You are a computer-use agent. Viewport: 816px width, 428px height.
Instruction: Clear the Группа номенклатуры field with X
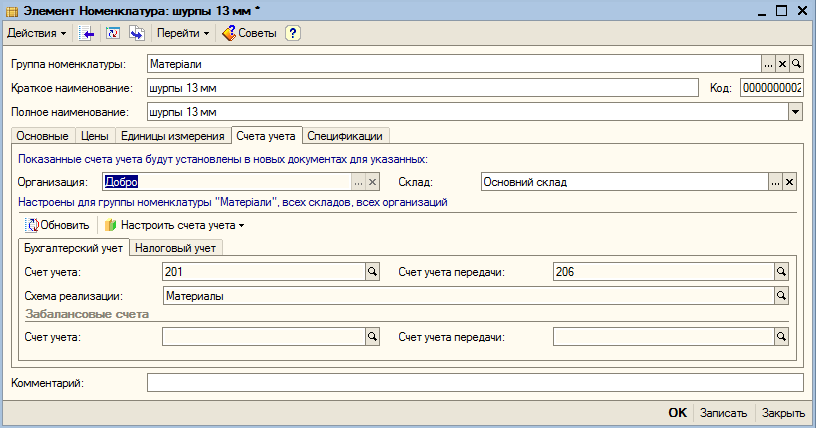click(782, 64)
